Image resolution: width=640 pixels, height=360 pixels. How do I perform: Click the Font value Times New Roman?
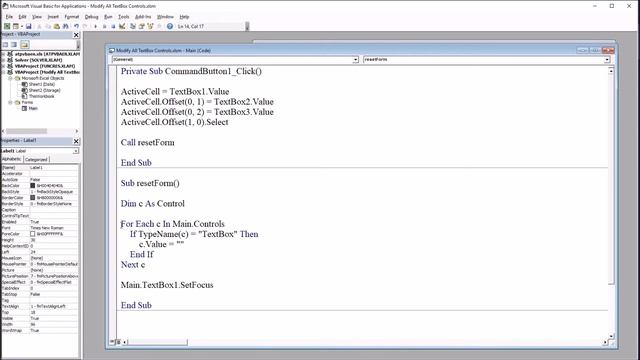pos(47,228)
